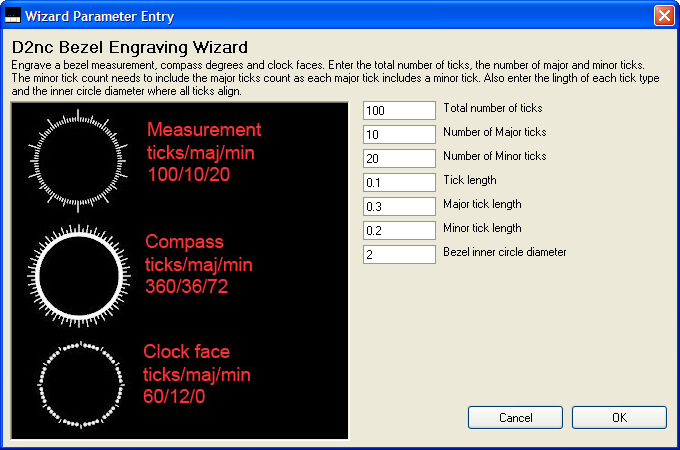Click the 'Wizard Parameter Entry' window title

pos(99,16)
